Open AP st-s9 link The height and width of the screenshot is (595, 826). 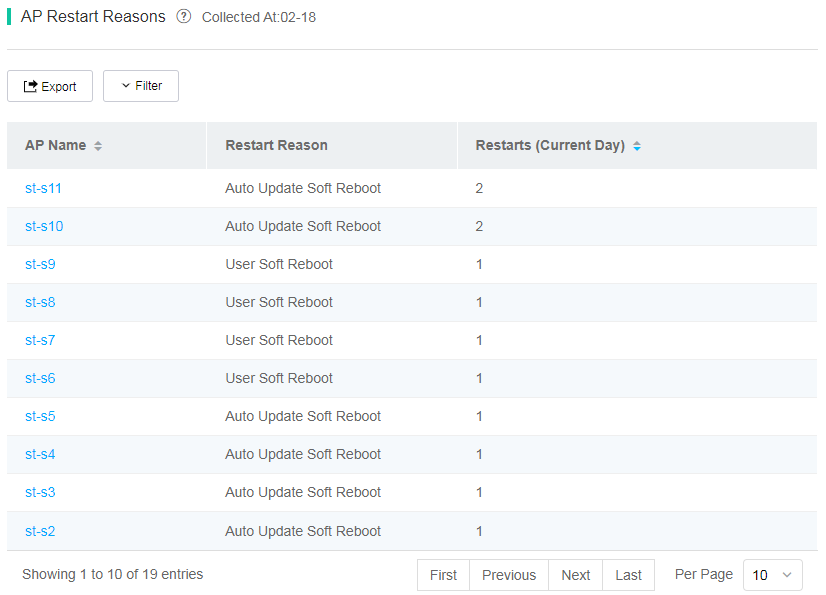click(40, 264)
